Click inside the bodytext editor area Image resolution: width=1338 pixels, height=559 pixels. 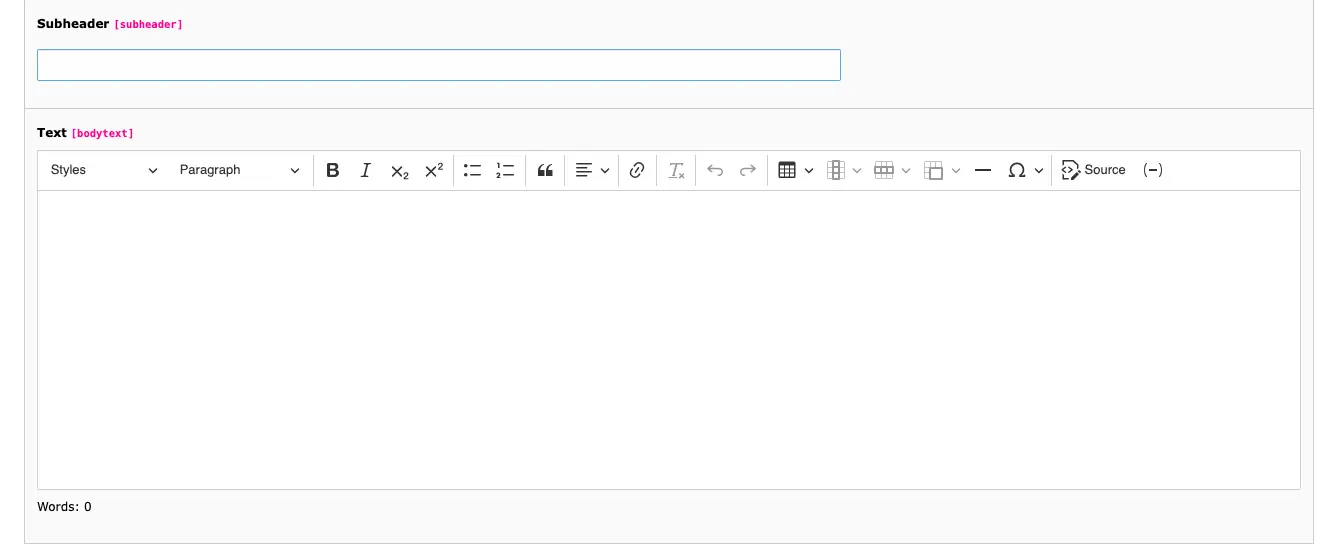coord(669,340)
